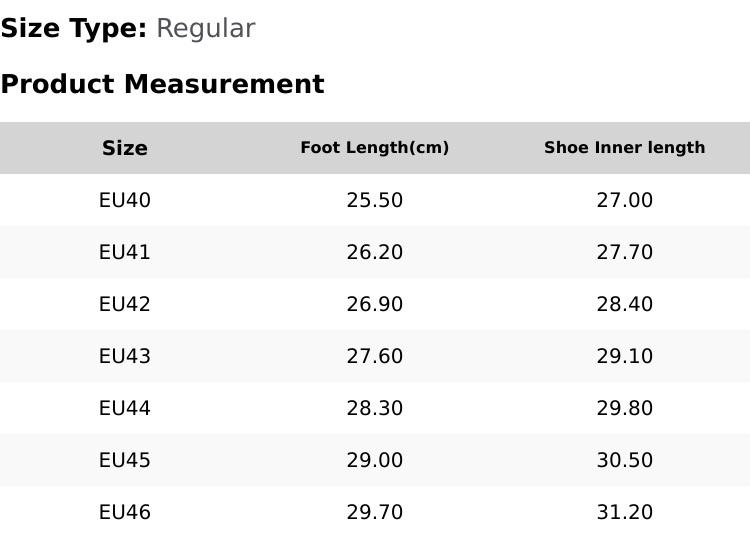Click the 27.60 foot length value

click(x=375, y=356)
